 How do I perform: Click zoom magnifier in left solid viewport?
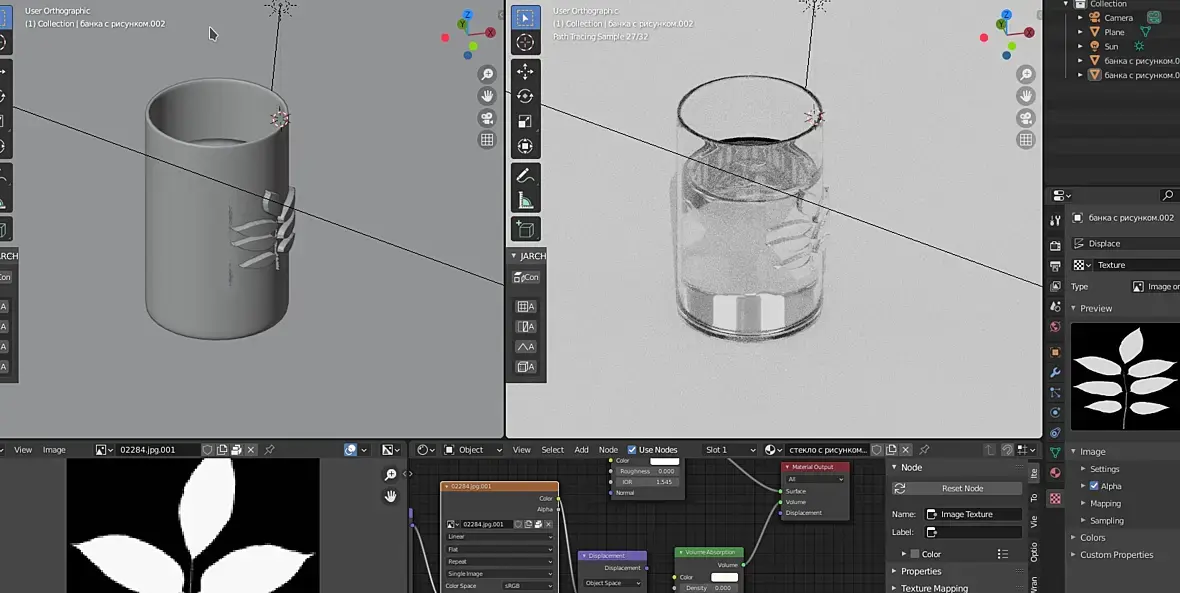(487, 74)
